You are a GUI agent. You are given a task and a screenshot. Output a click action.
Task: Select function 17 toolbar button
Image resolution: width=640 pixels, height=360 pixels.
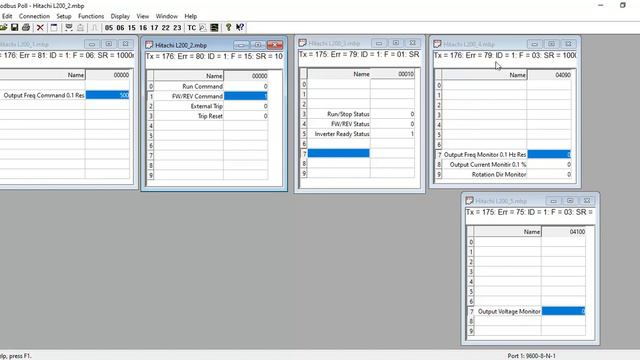coord(154,28)
